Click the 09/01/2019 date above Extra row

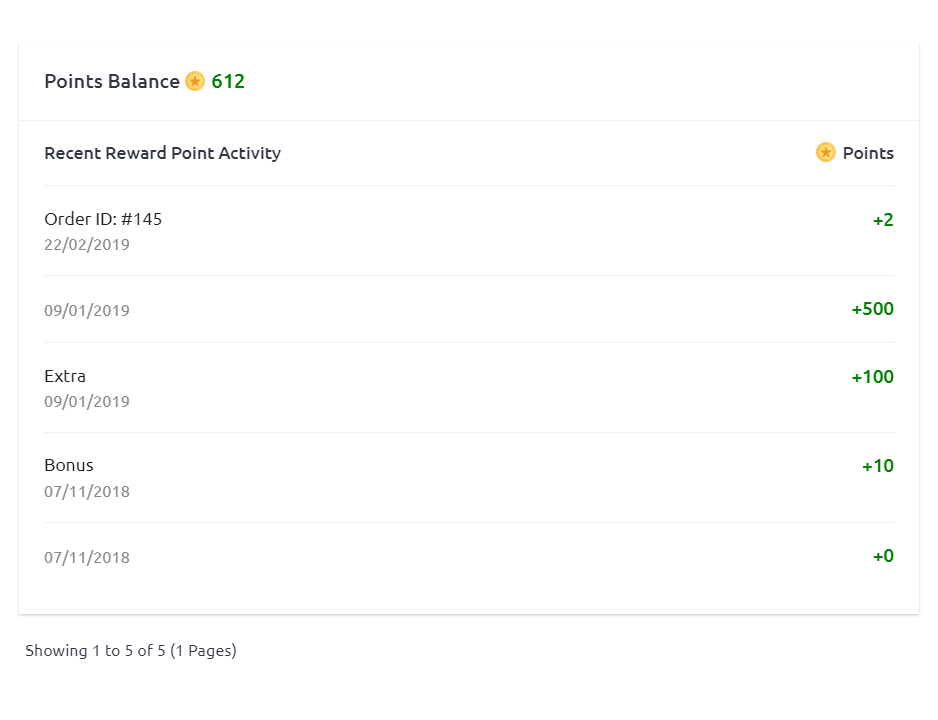click(x=87, y=310)
